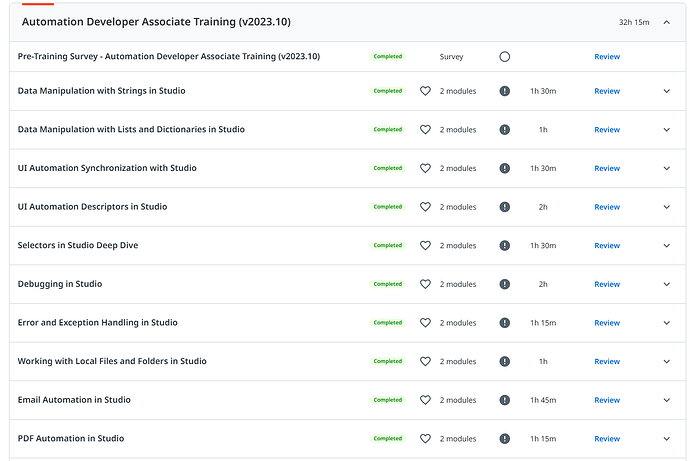
Task: Favorite Data Manipulation with Strings course heart
Action: point(425,91)
